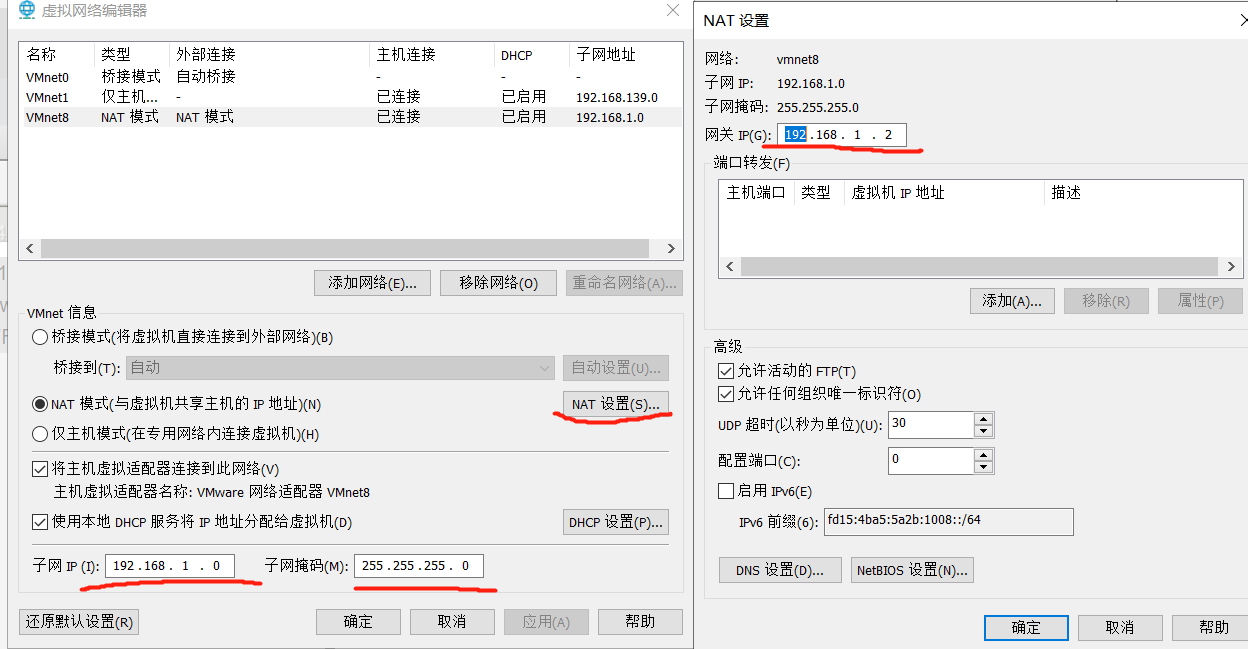Open DHCP 设置(P)... button
1248x649 pixels.
point(616,522)
